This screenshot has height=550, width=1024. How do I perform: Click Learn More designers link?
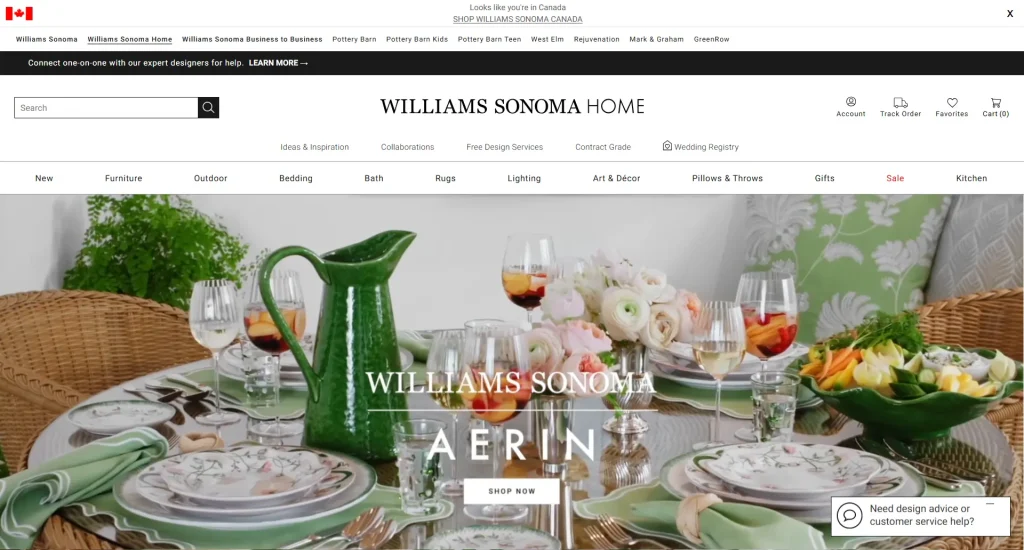pos(278,63)
